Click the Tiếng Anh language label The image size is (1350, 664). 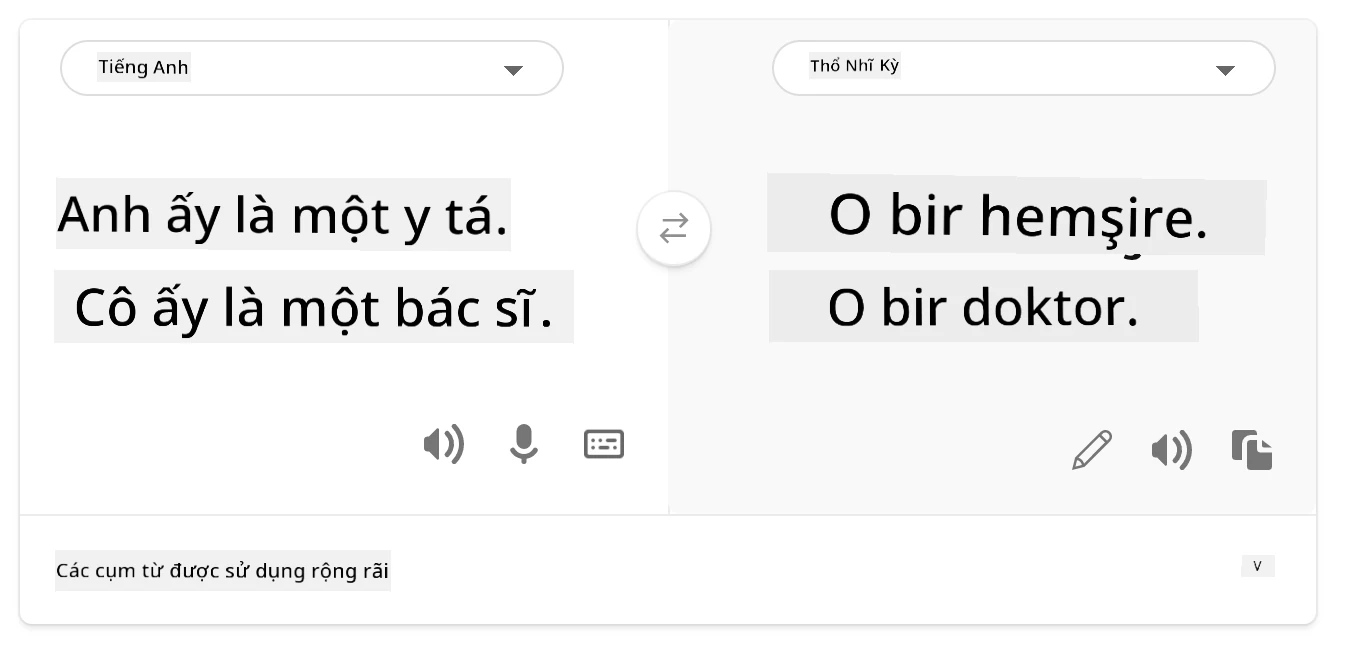pos(143,68)
